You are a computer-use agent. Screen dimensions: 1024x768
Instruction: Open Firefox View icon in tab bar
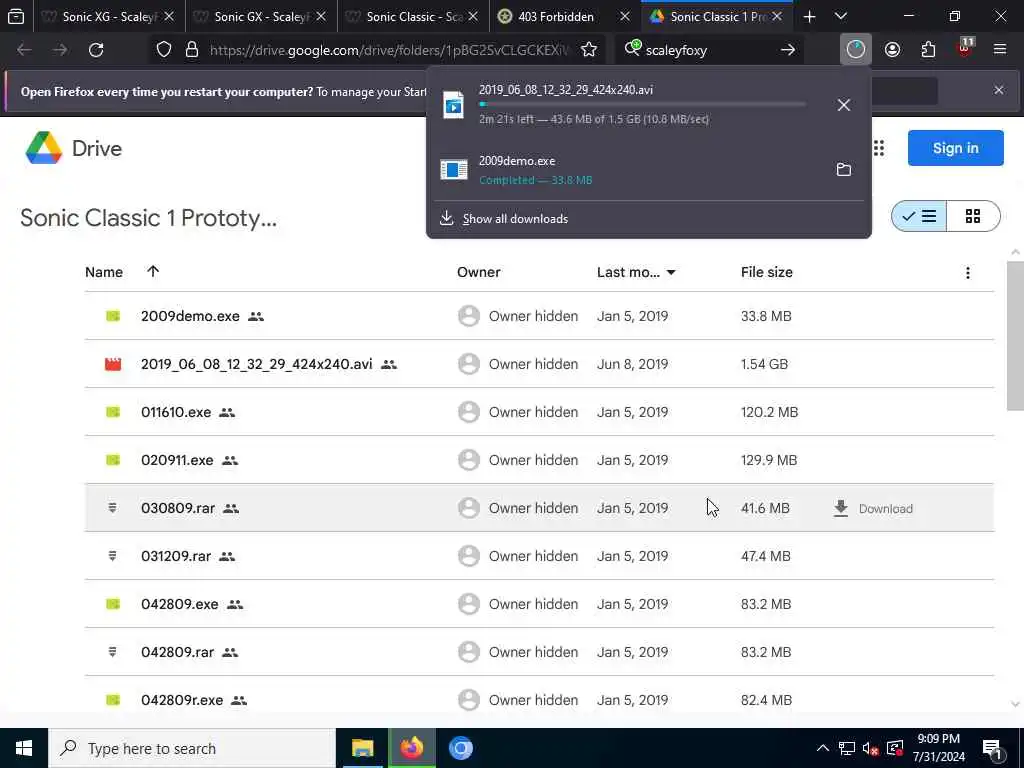[x=16, y=16]
